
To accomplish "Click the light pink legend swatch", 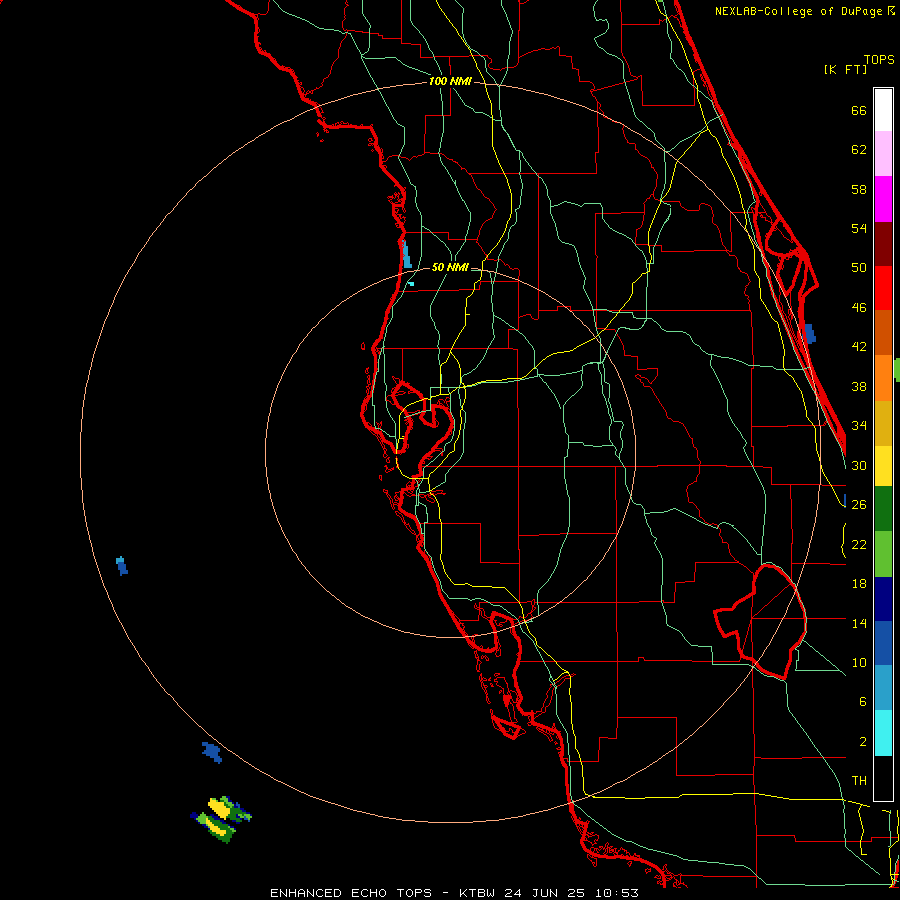I will 883,154.
